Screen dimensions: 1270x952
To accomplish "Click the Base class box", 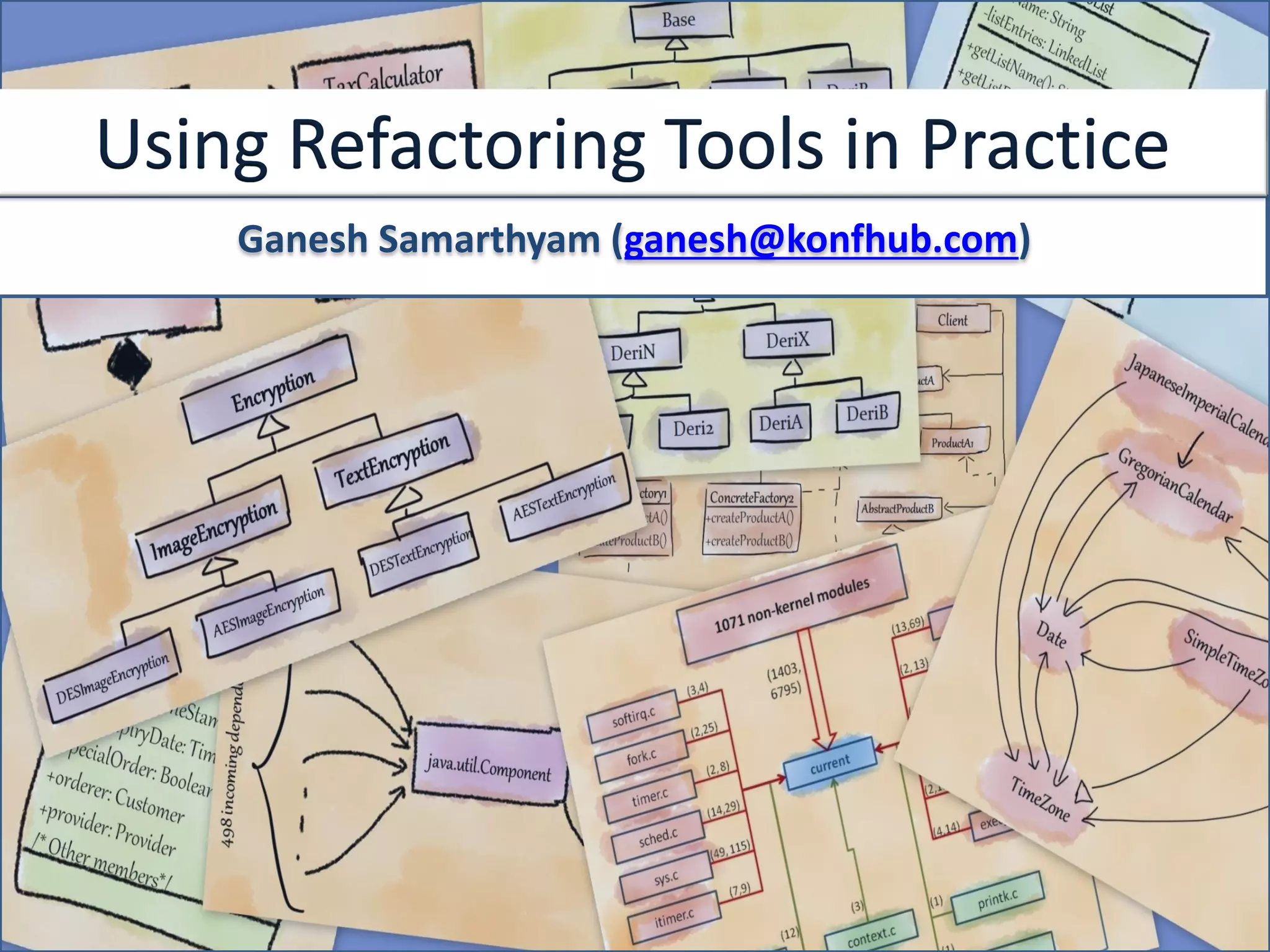I will 679,20.
